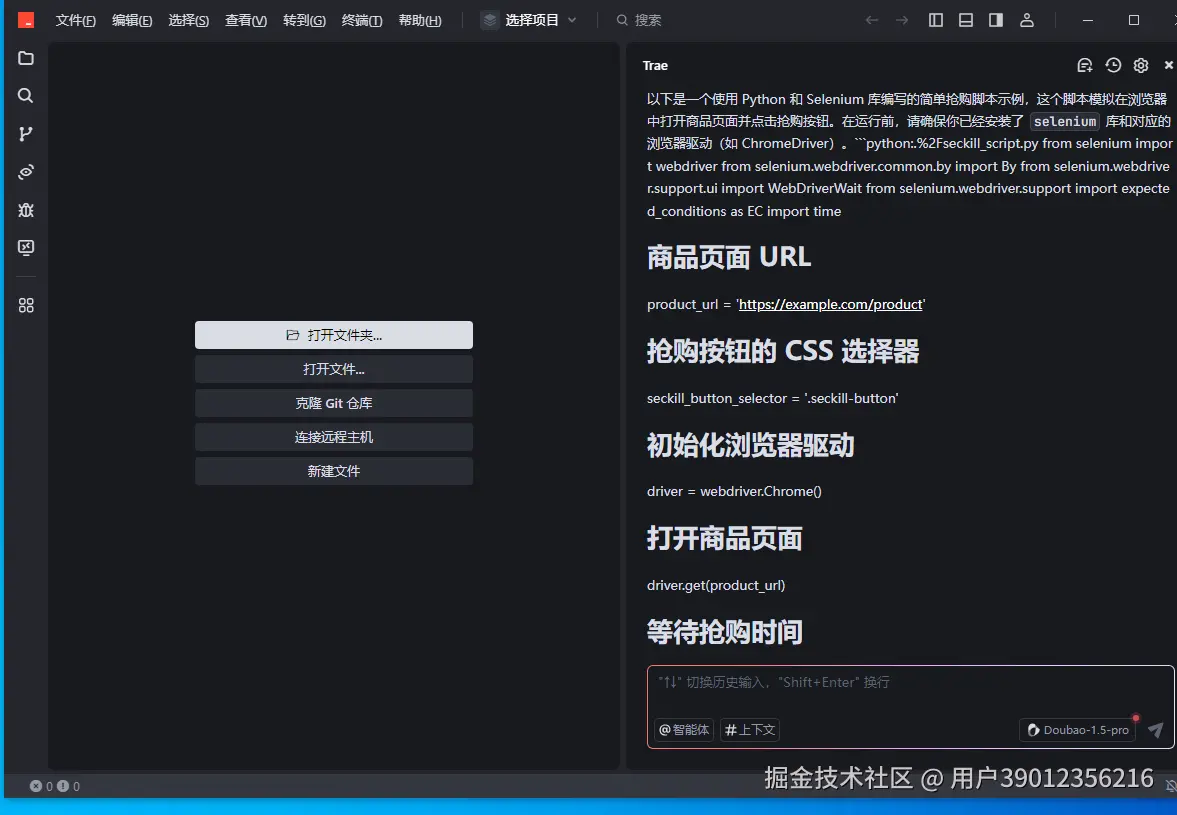
Task: Close the Trae chat panel
Action: pos(1169,65)
